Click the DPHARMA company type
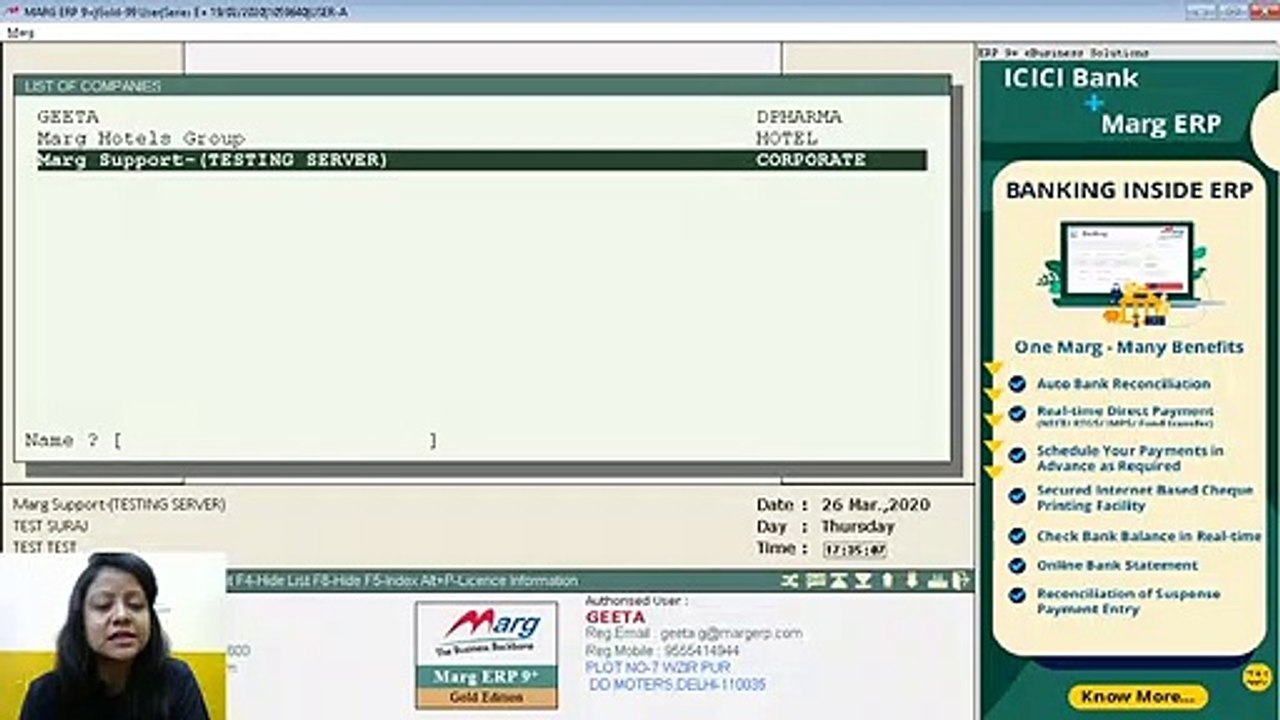Screen dimensions: 1280x720 (x=799, y=117)
